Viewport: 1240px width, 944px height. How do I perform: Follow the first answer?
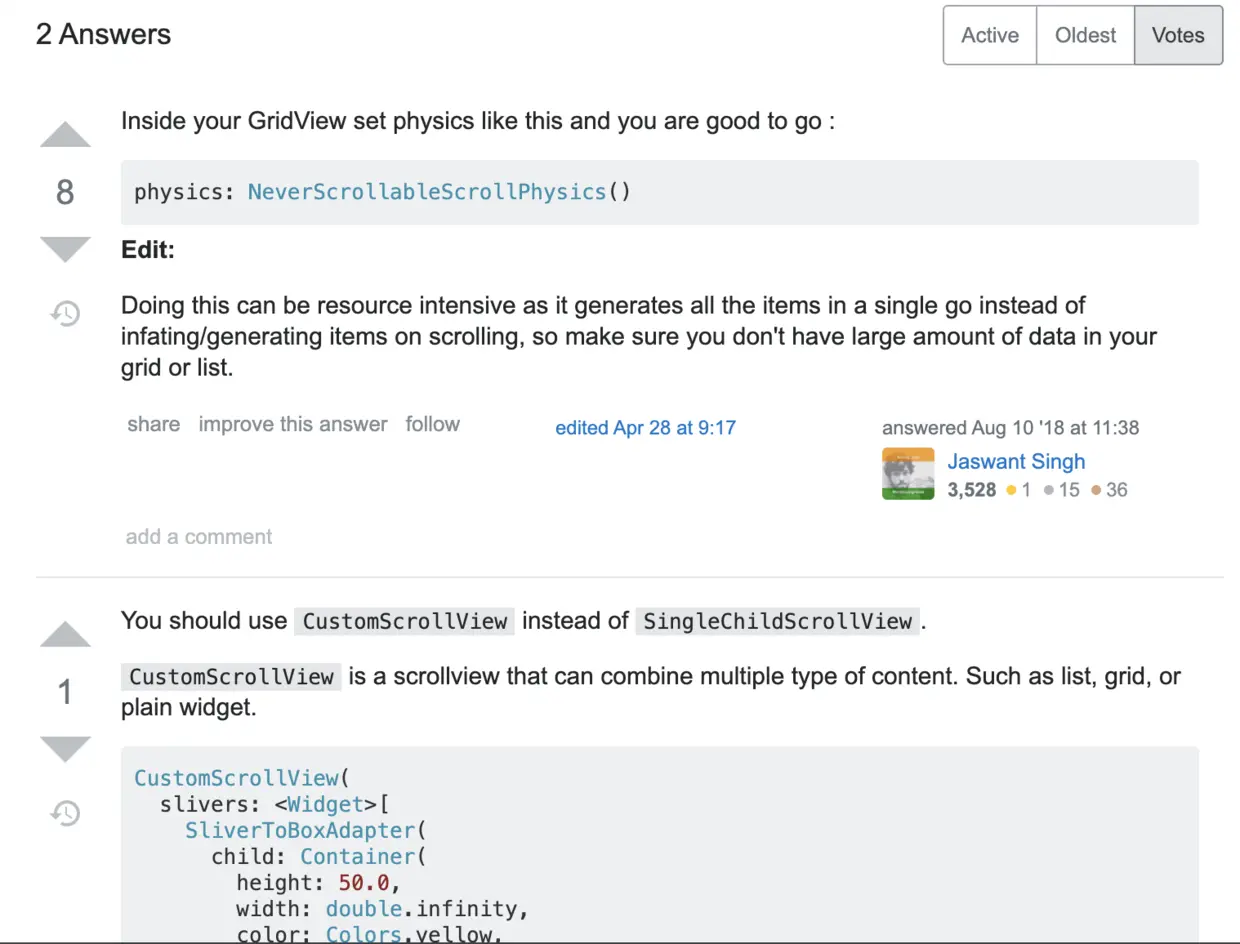(432, 424)
